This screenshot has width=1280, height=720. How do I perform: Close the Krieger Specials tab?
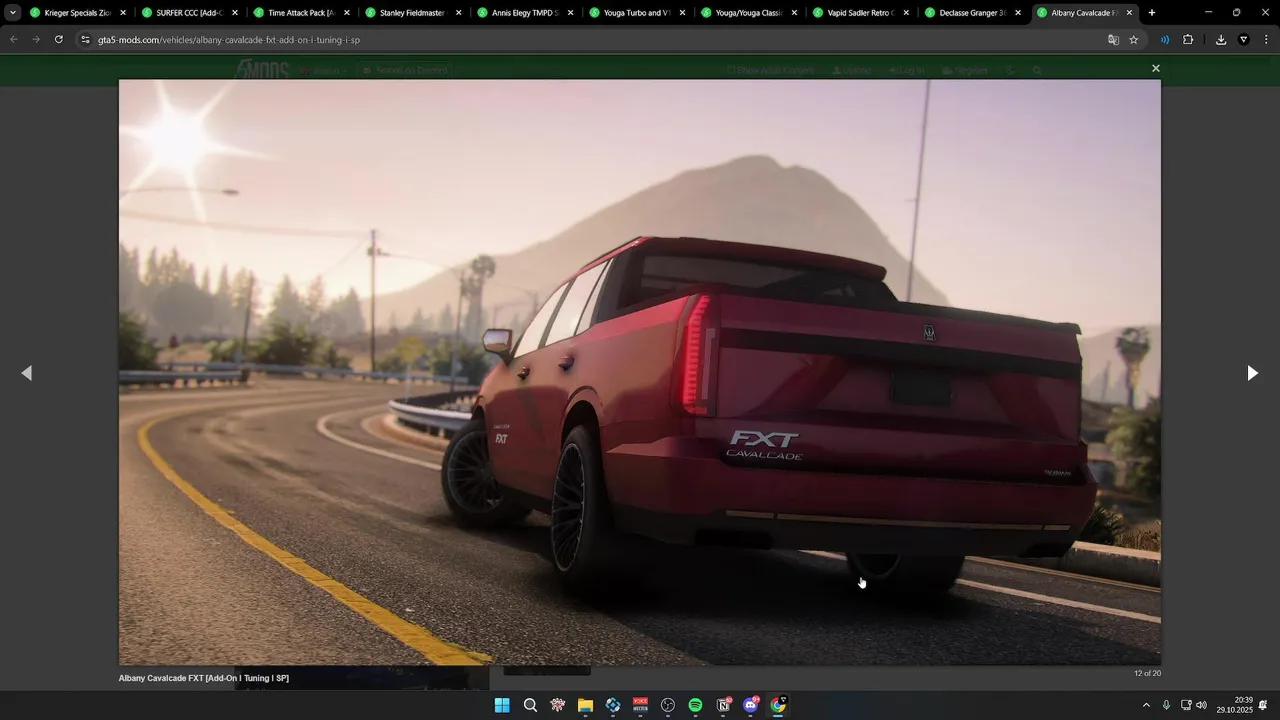(123, 13)
